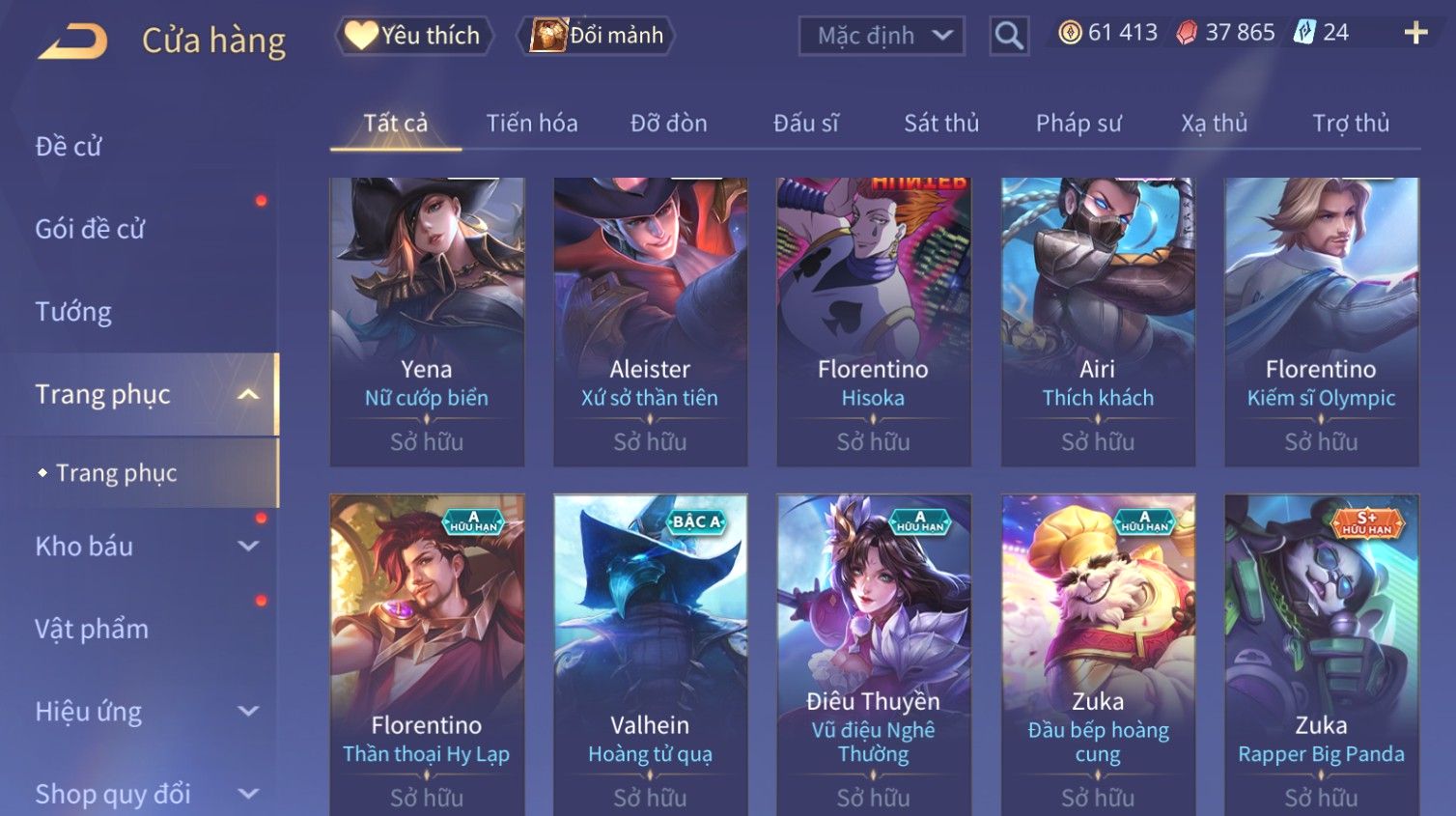Click the blue voucher currency icon
The width and height of the screenshot is (1456, 816).
pyautogui.click(x=1304, y=33)
